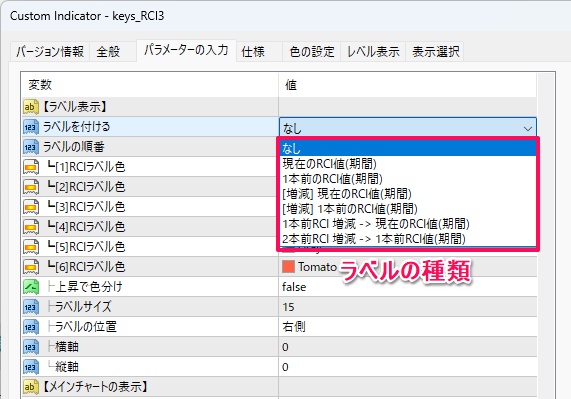Select 現在のRCI値(期間) option
This screenshot has width=571, height=399.
tap(407, 163)
